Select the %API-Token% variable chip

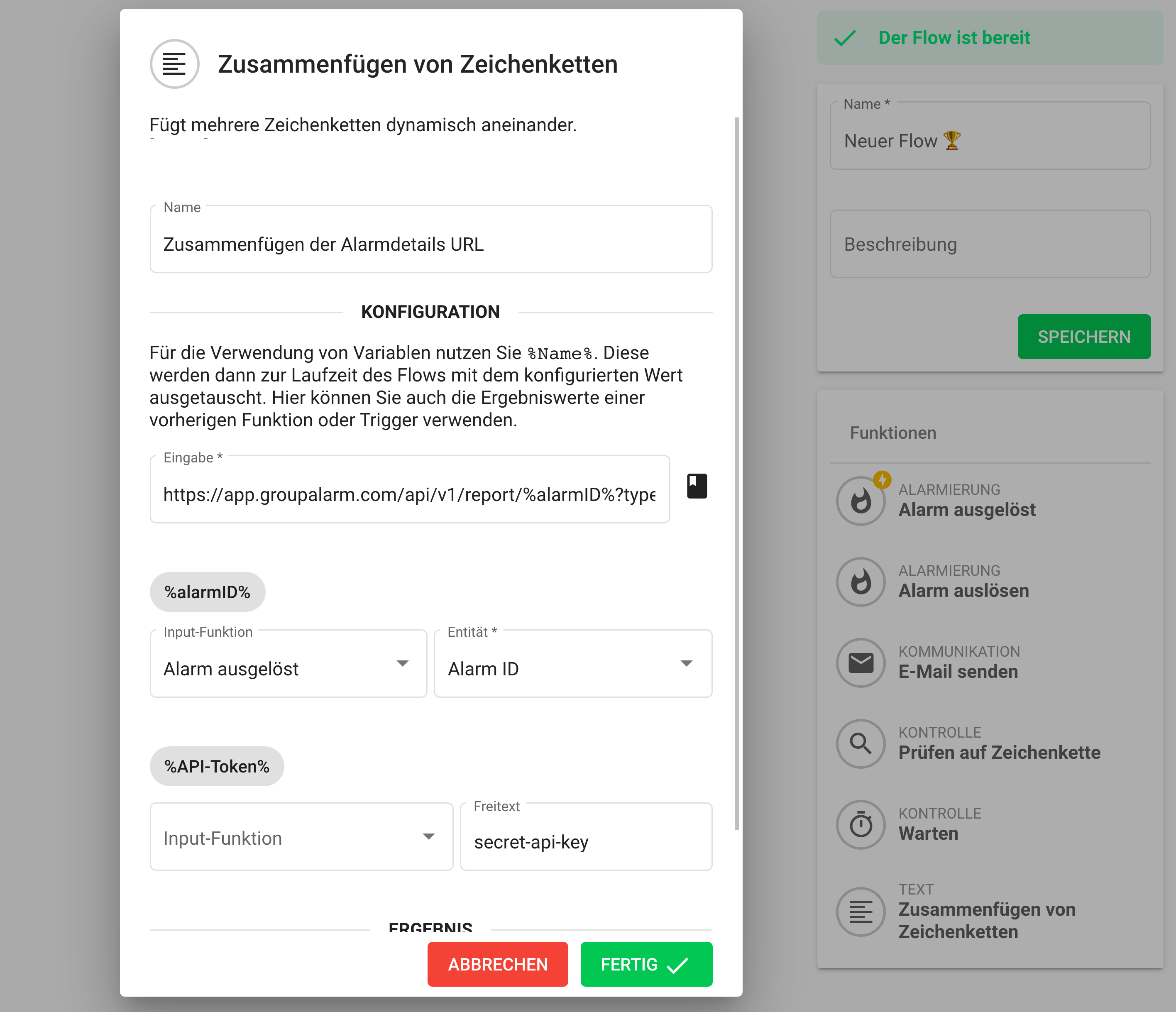tap(217, 766)
